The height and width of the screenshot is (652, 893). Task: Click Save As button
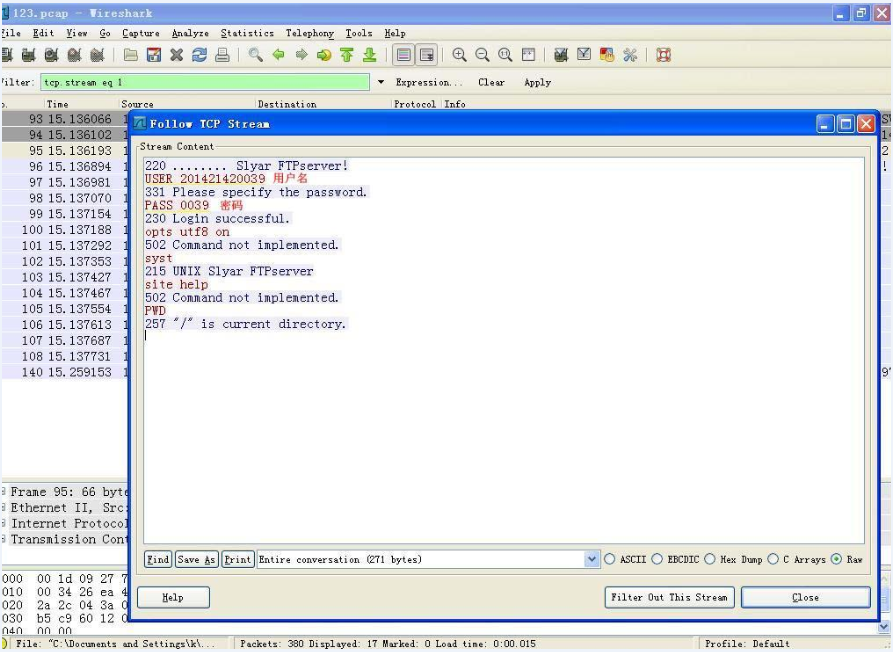point(196,559)
